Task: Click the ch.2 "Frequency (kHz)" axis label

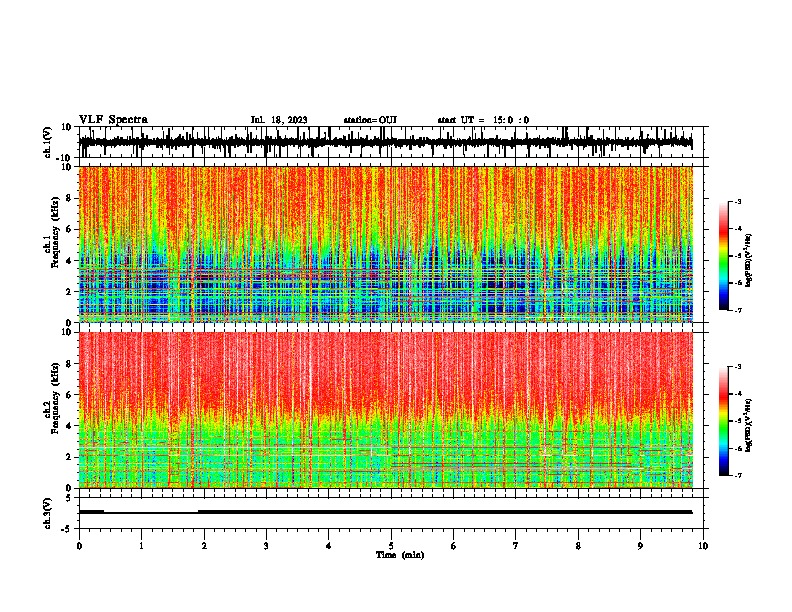Action: pyautogui.click(x=55, y=398)
